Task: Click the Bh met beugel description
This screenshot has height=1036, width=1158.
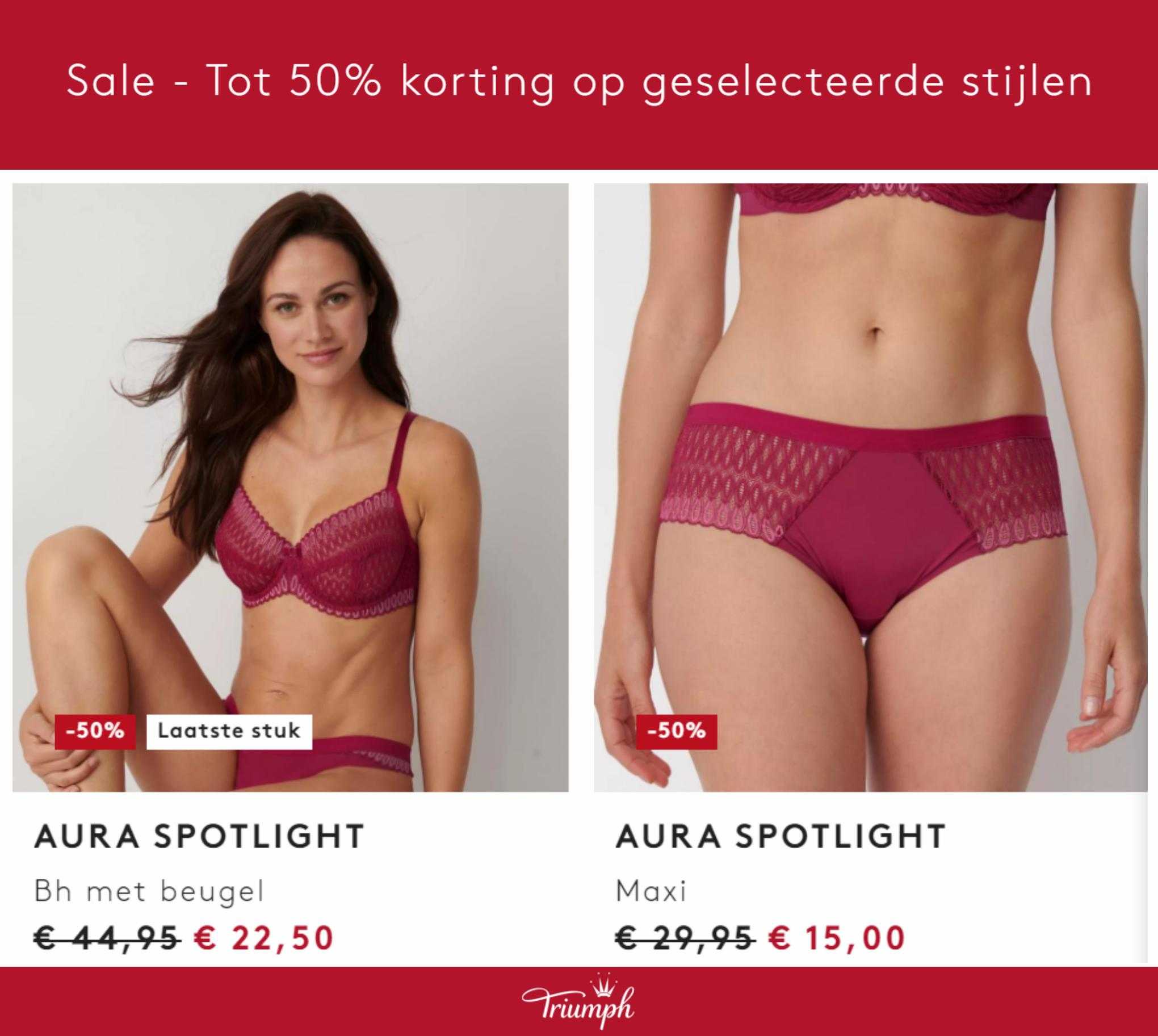Action: click(x=150, y=892)
